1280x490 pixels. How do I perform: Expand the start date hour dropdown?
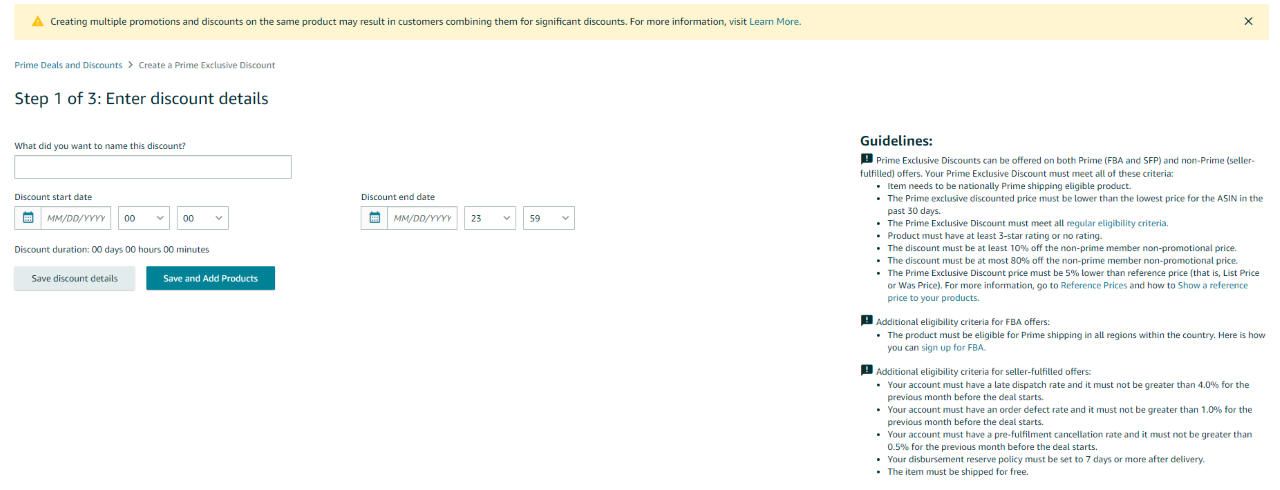click(143, 218)
